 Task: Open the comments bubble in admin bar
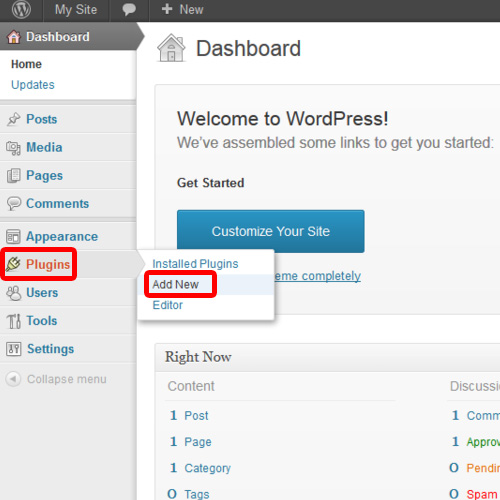pos(129,9)
